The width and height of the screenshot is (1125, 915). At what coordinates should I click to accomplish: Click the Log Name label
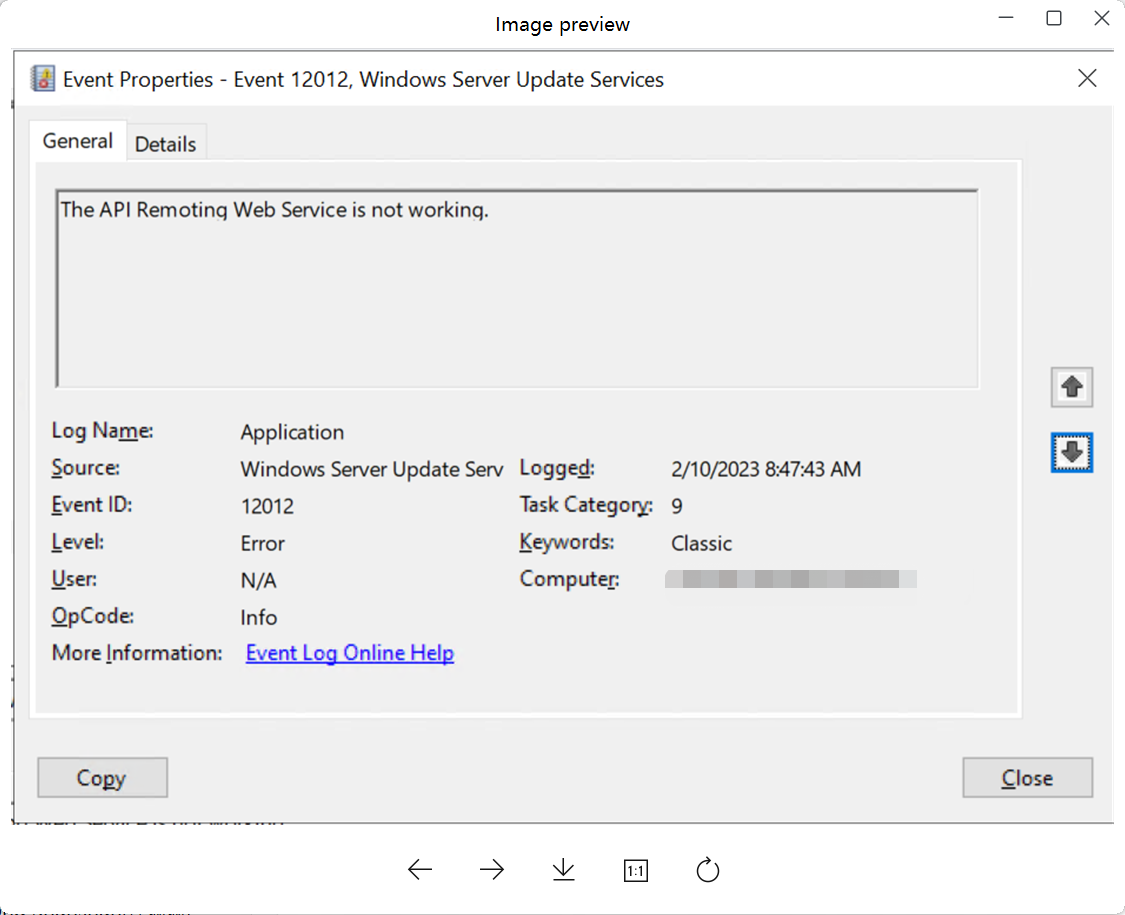coord(103,431)
